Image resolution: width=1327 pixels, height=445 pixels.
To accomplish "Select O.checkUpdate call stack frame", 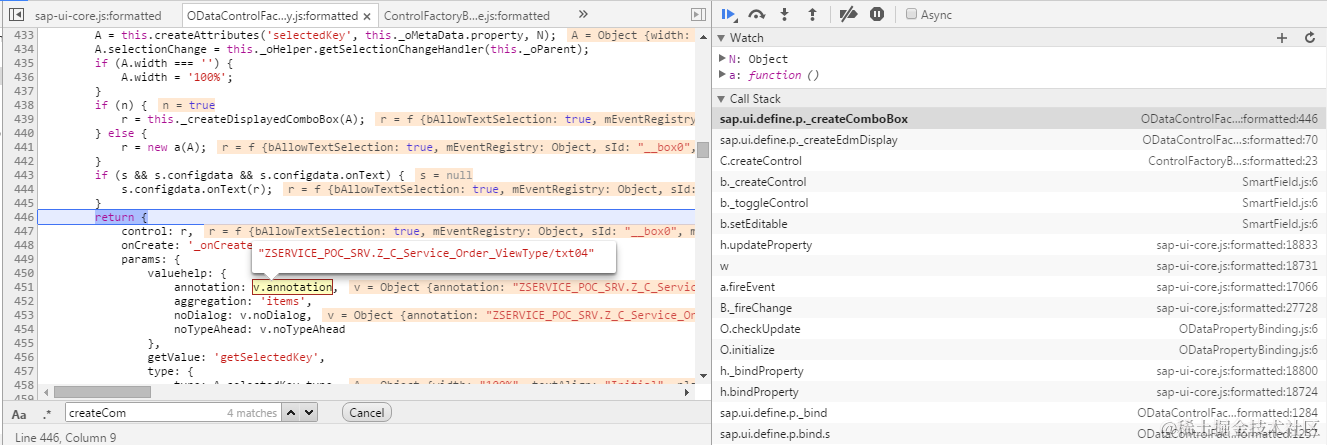I will (1017, 329).
